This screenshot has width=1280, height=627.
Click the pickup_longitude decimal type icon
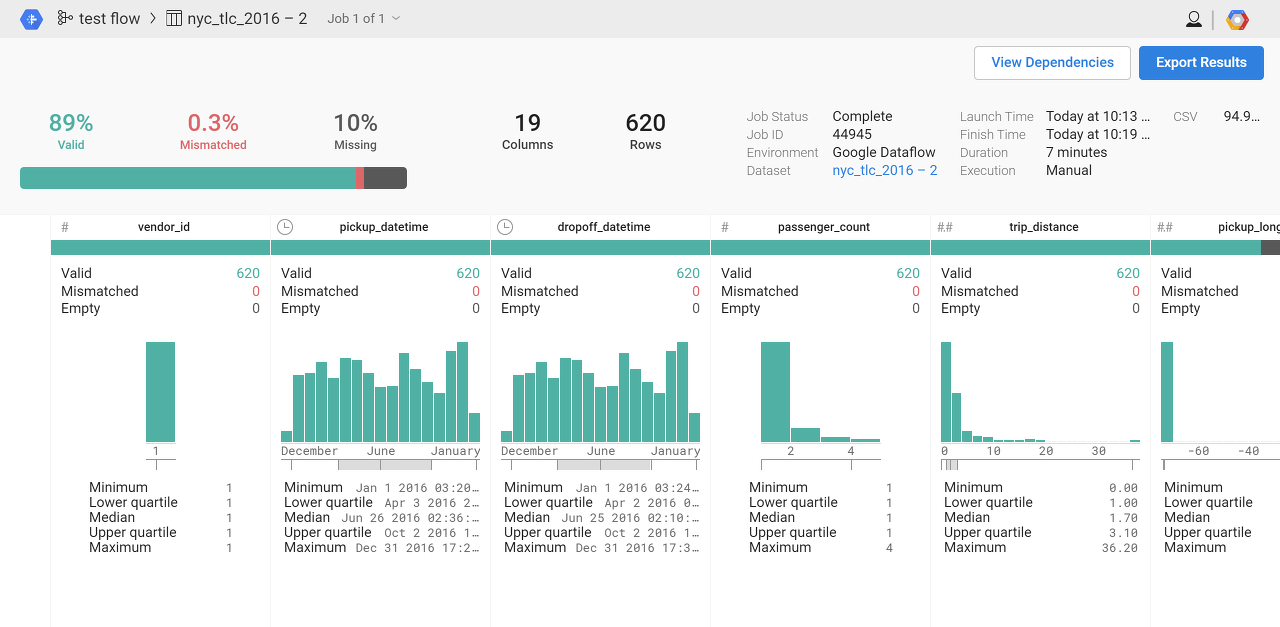tap(1165, 227)
